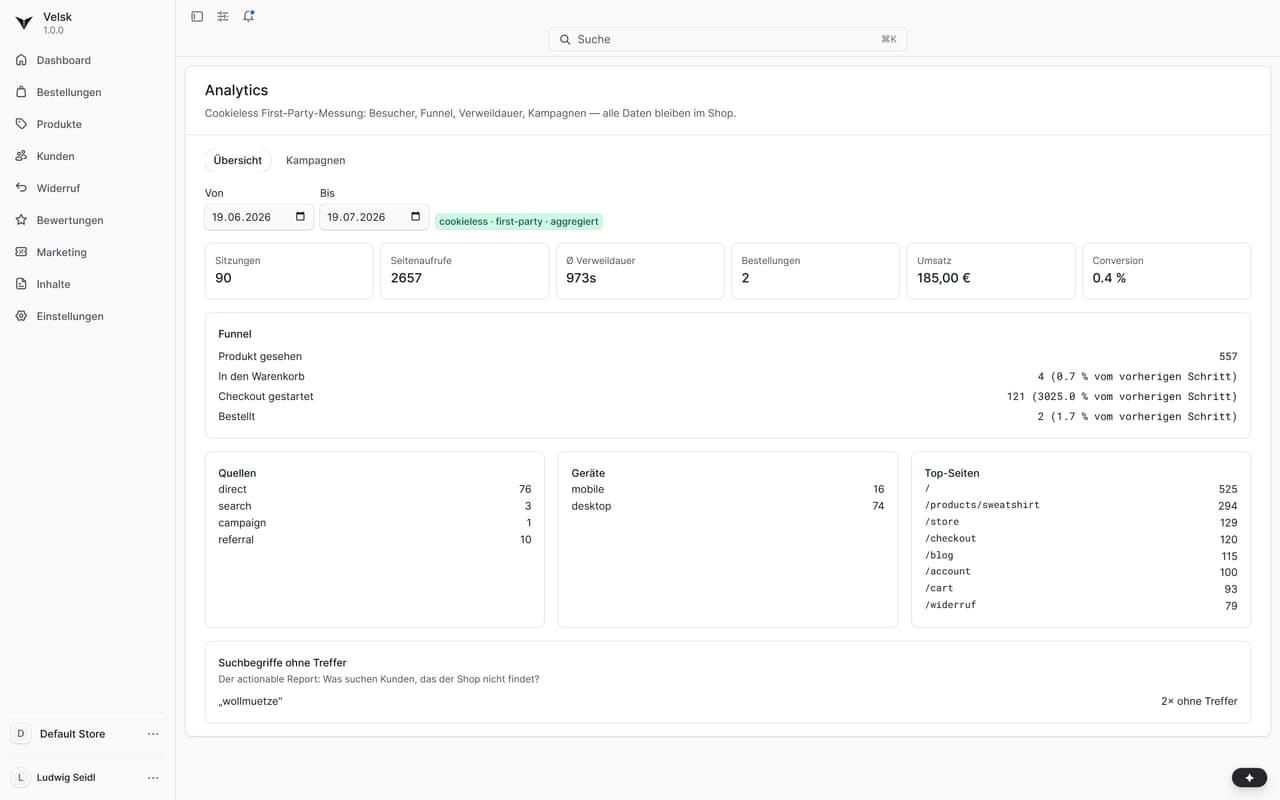The image size is (1280, 800).
Task: Click the search magnifier icon
Action: click(565, 39)
